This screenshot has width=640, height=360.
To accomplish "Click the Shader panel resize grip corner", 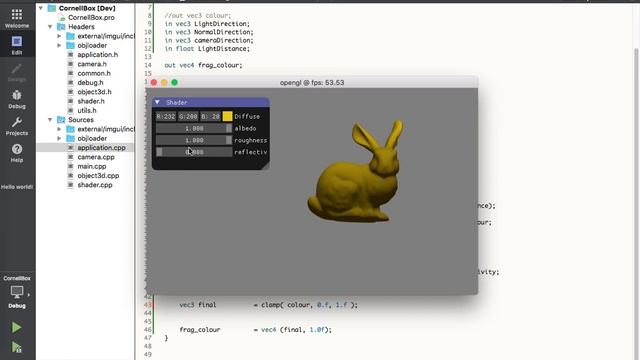I will coord(266,167).
